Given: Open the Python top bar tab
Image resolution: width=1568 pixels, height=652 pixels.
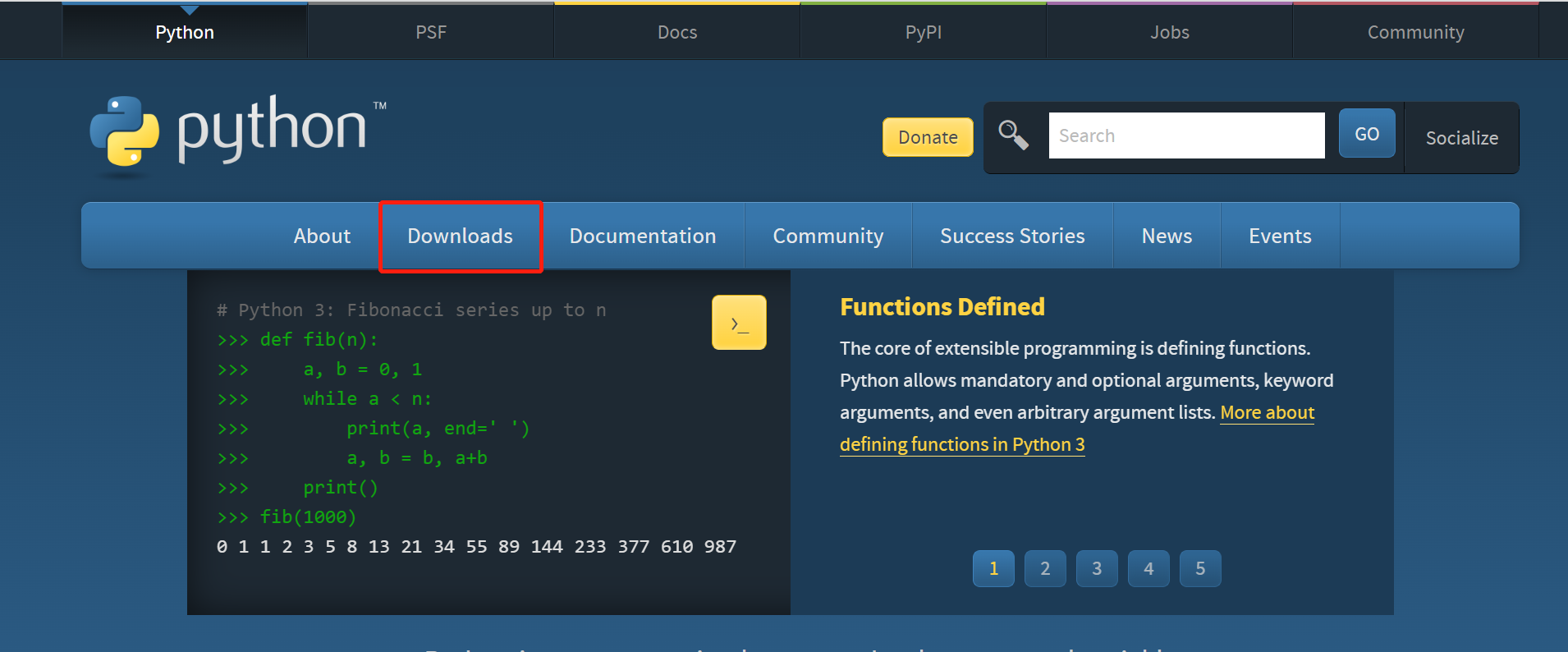Looking at the screenshot, I should tap(185, 32).
